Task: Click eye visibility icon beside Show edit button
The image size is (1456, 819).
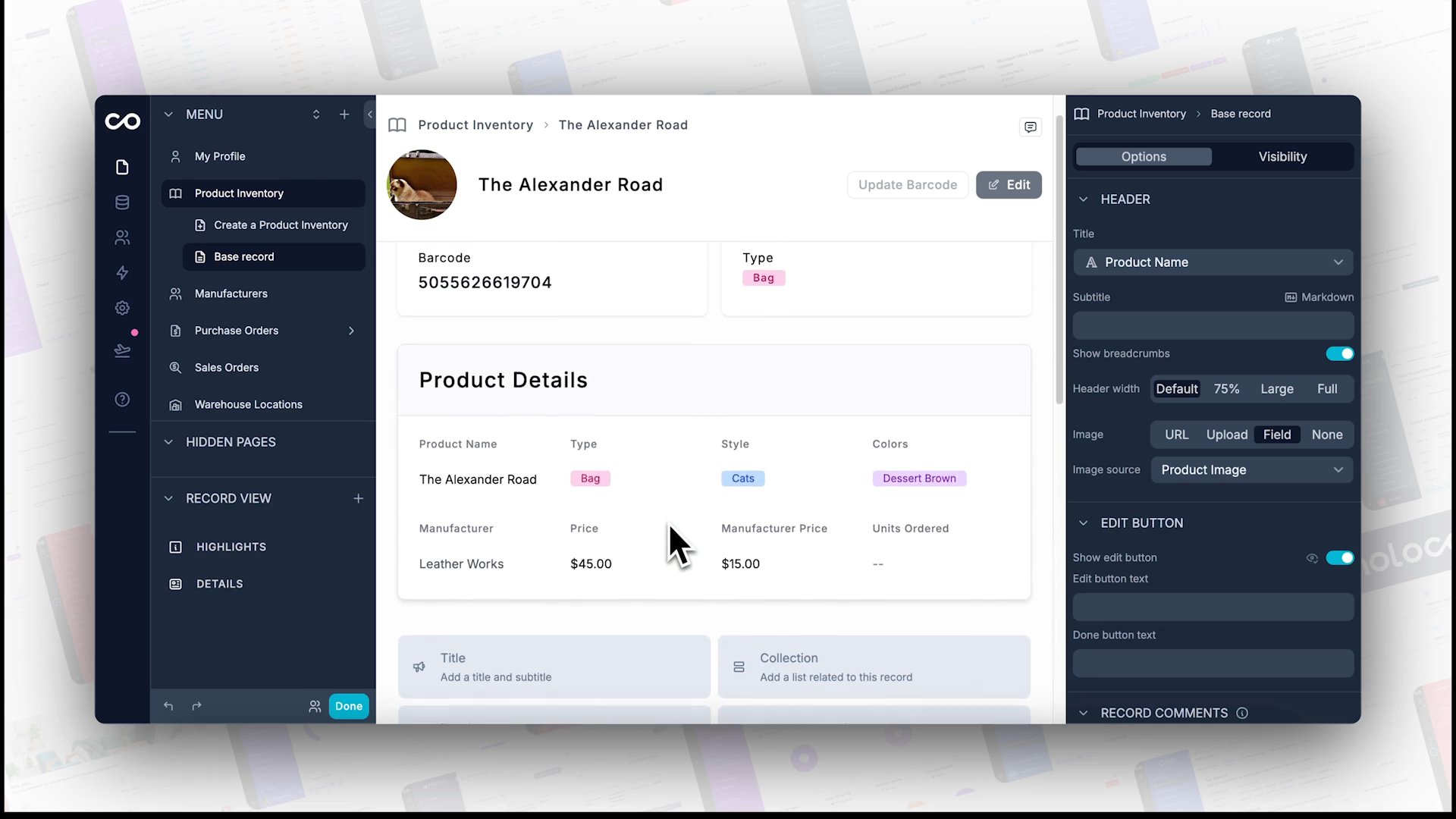Action: coord(1312,558)
